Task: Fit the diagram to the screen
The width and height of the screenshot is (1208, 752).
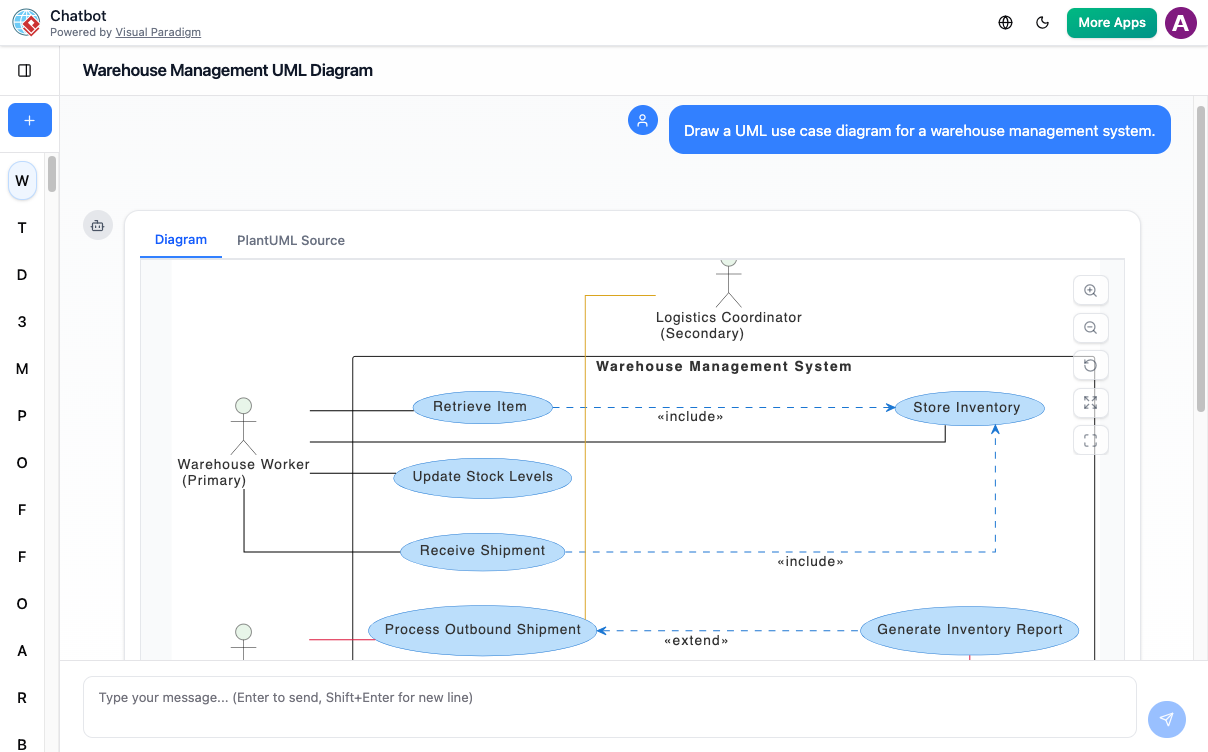Action: [x=1090, y=440]
